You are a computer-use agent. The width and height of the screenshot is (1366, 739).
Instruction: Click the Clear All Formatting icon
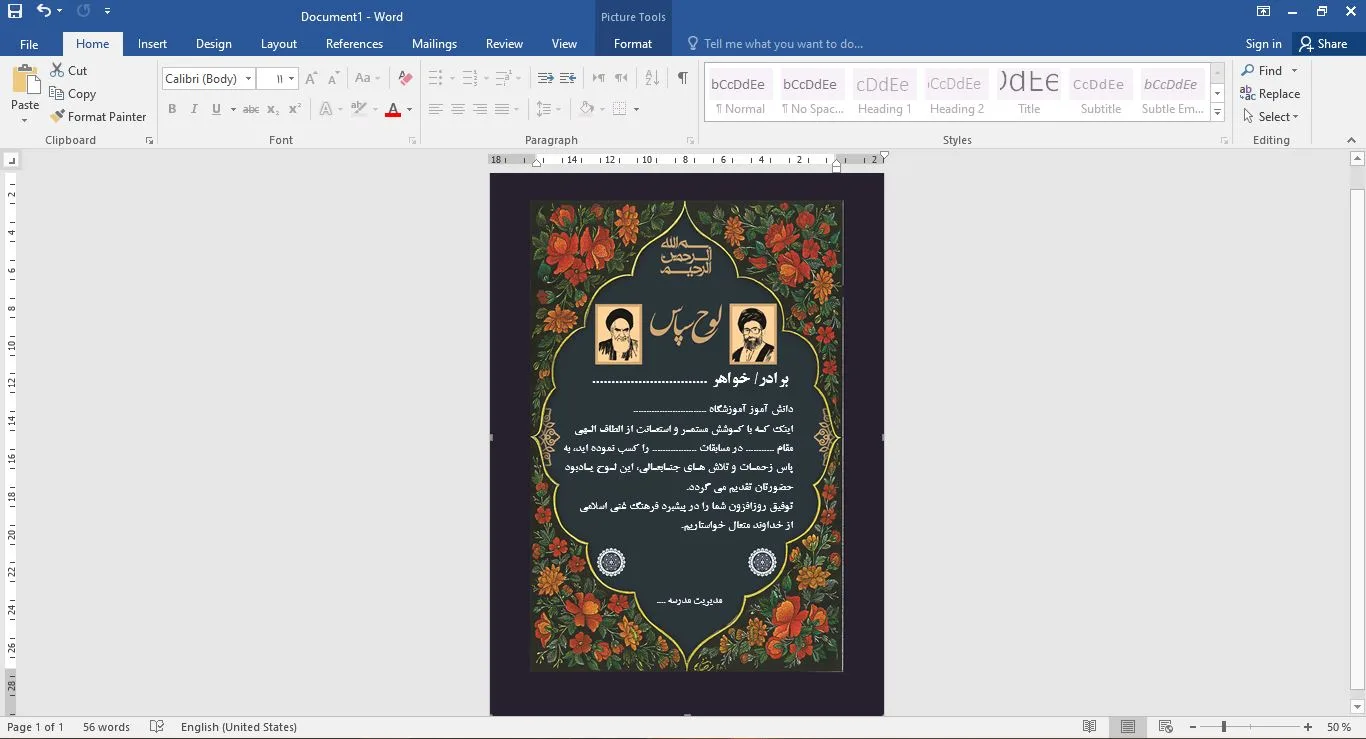[x=405, y=78]
